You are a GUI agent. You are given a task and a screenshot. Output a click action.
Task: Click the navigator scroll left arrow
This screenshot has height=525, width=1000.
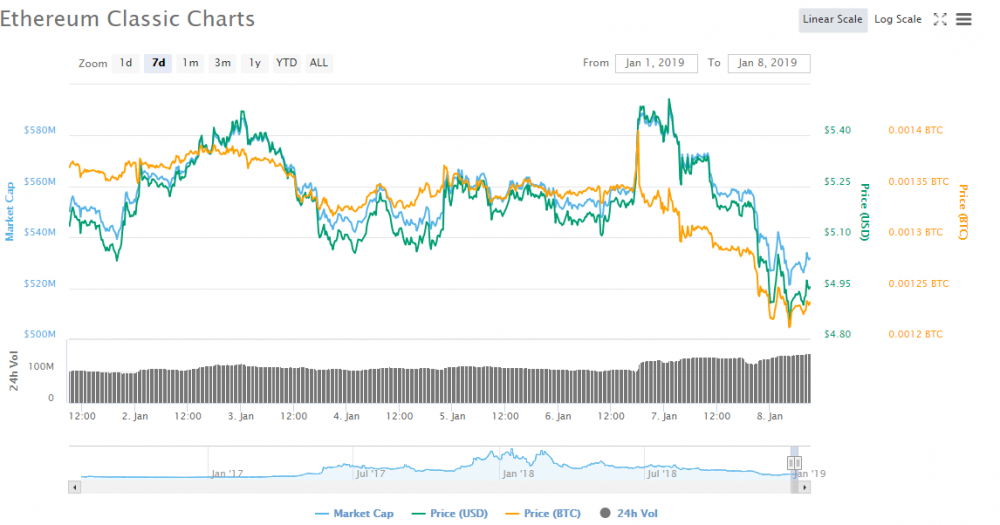(x=75, y=487)
